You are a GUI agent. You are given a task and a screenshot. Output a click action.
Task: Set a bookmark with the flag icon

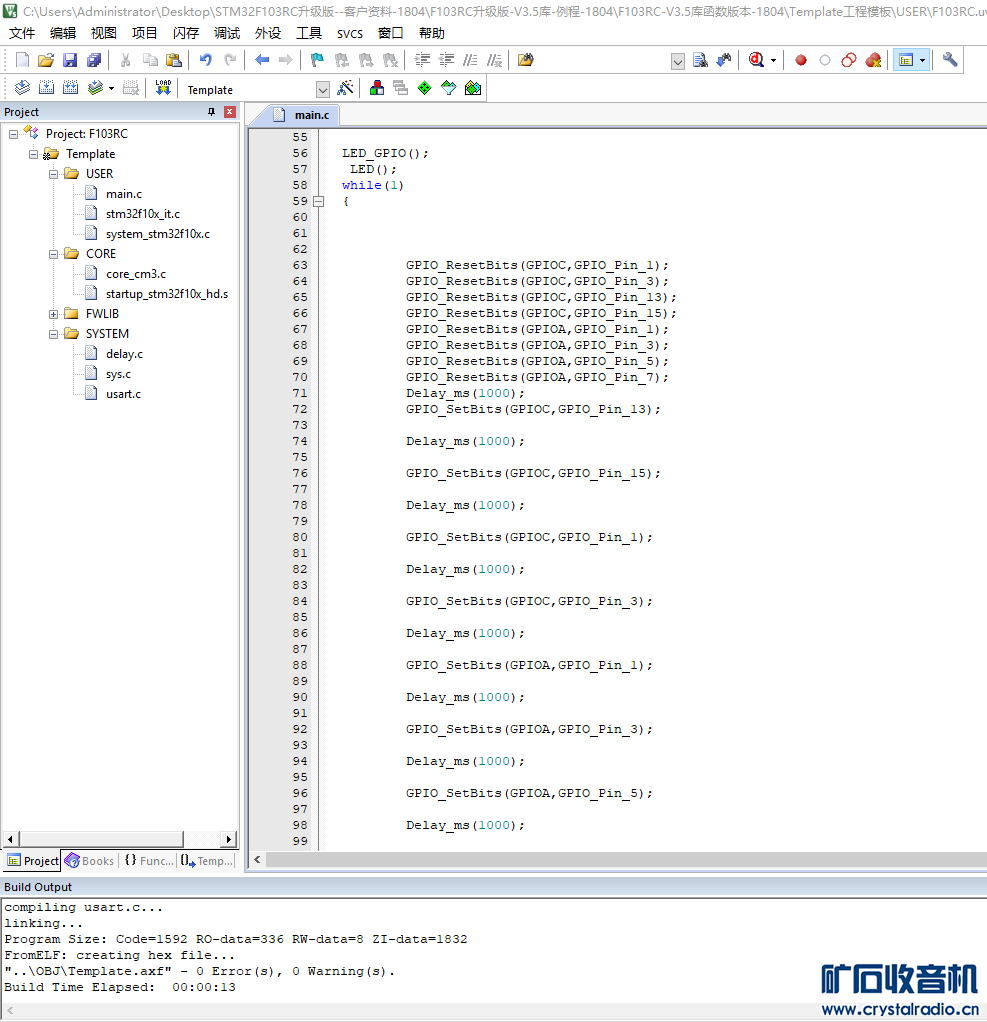[x=317, y=60]
